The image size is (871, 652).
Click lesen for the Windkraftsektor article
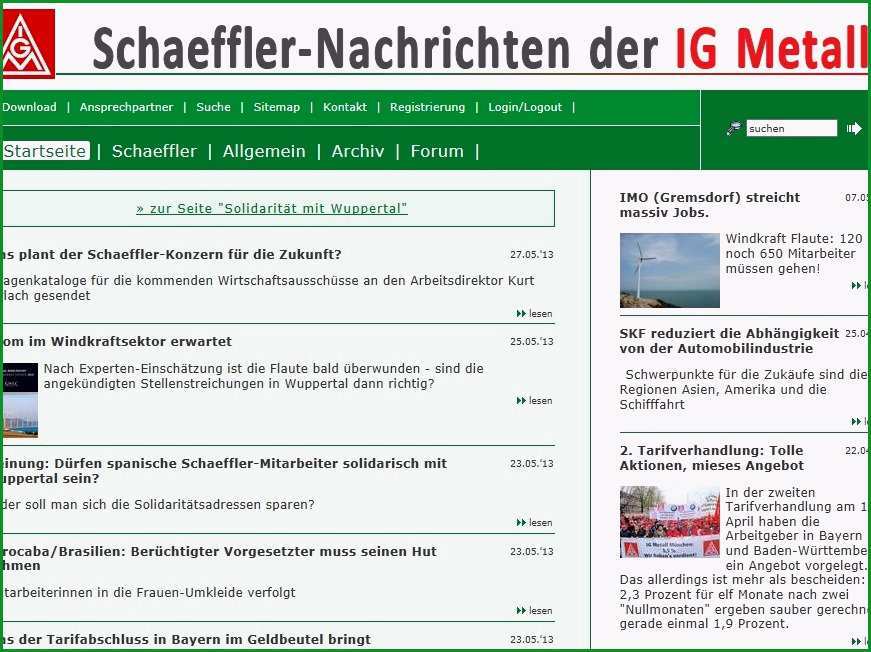534,400
